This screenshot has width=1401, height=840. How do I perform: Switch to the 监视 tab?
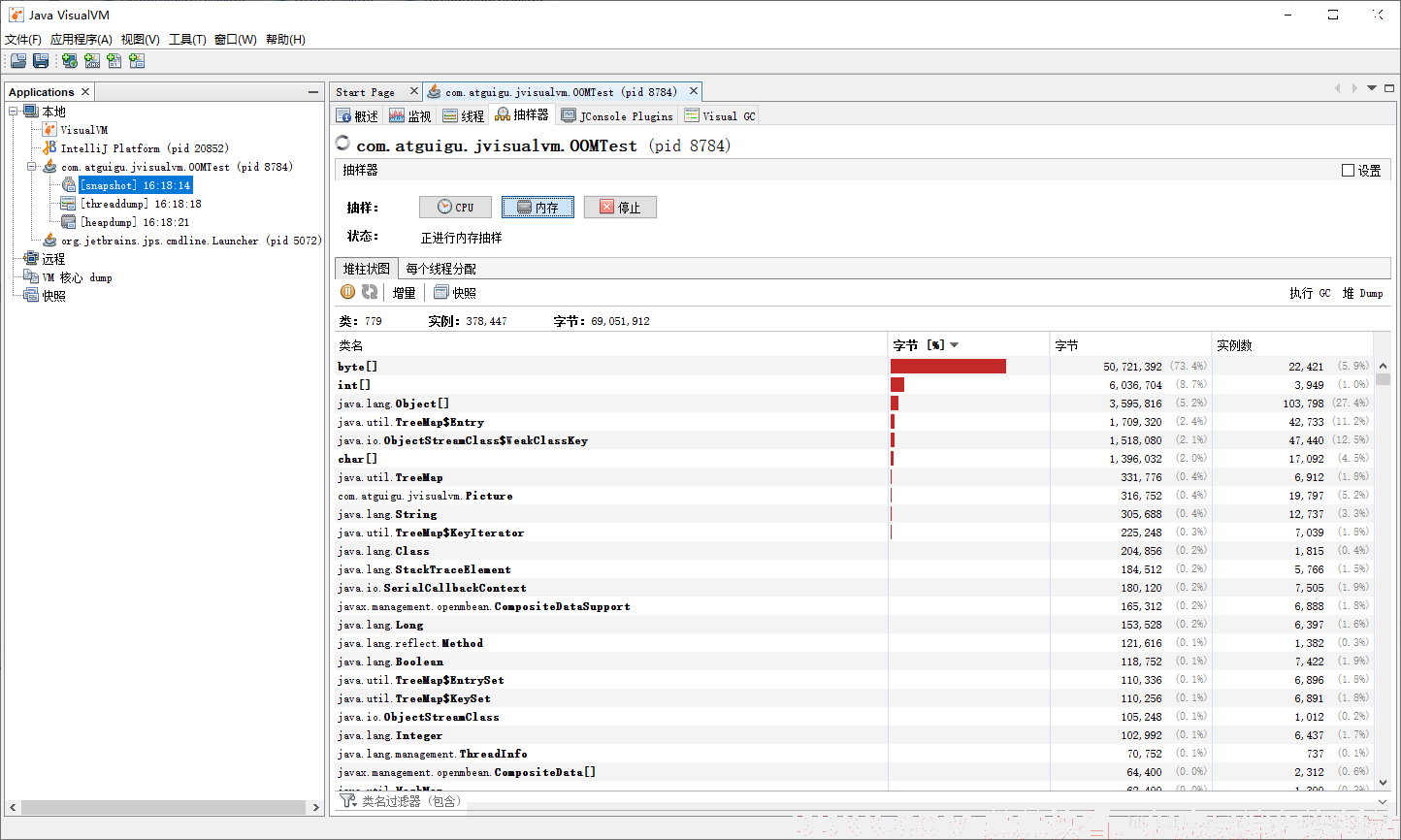[410, 115]
